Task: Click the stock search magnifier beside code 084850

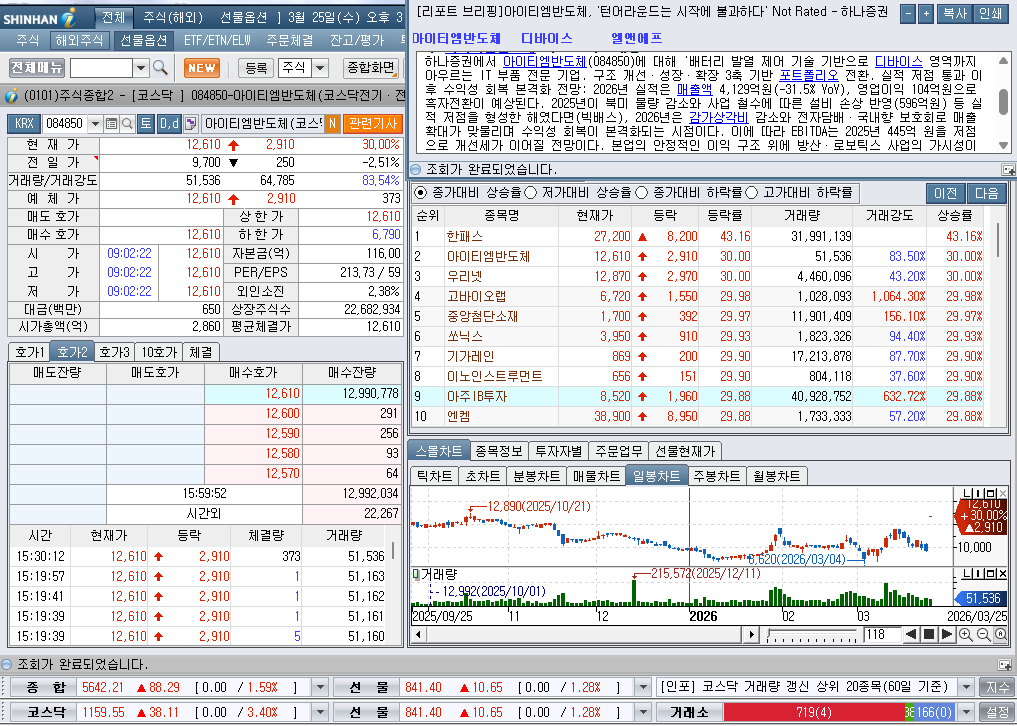Action: (127, 123)
